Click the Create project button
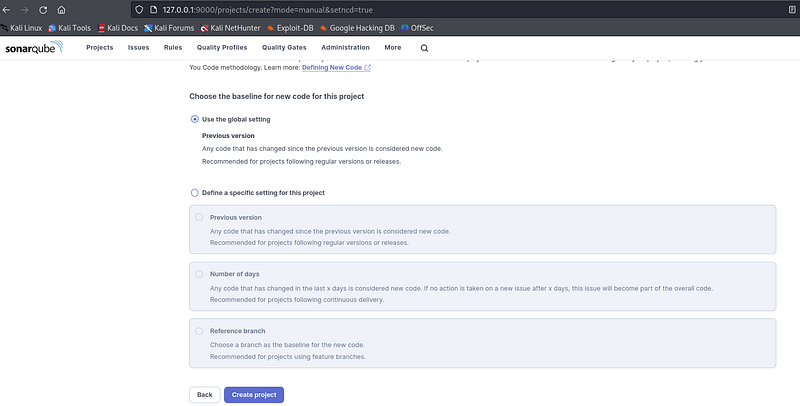 coord(254,395)
